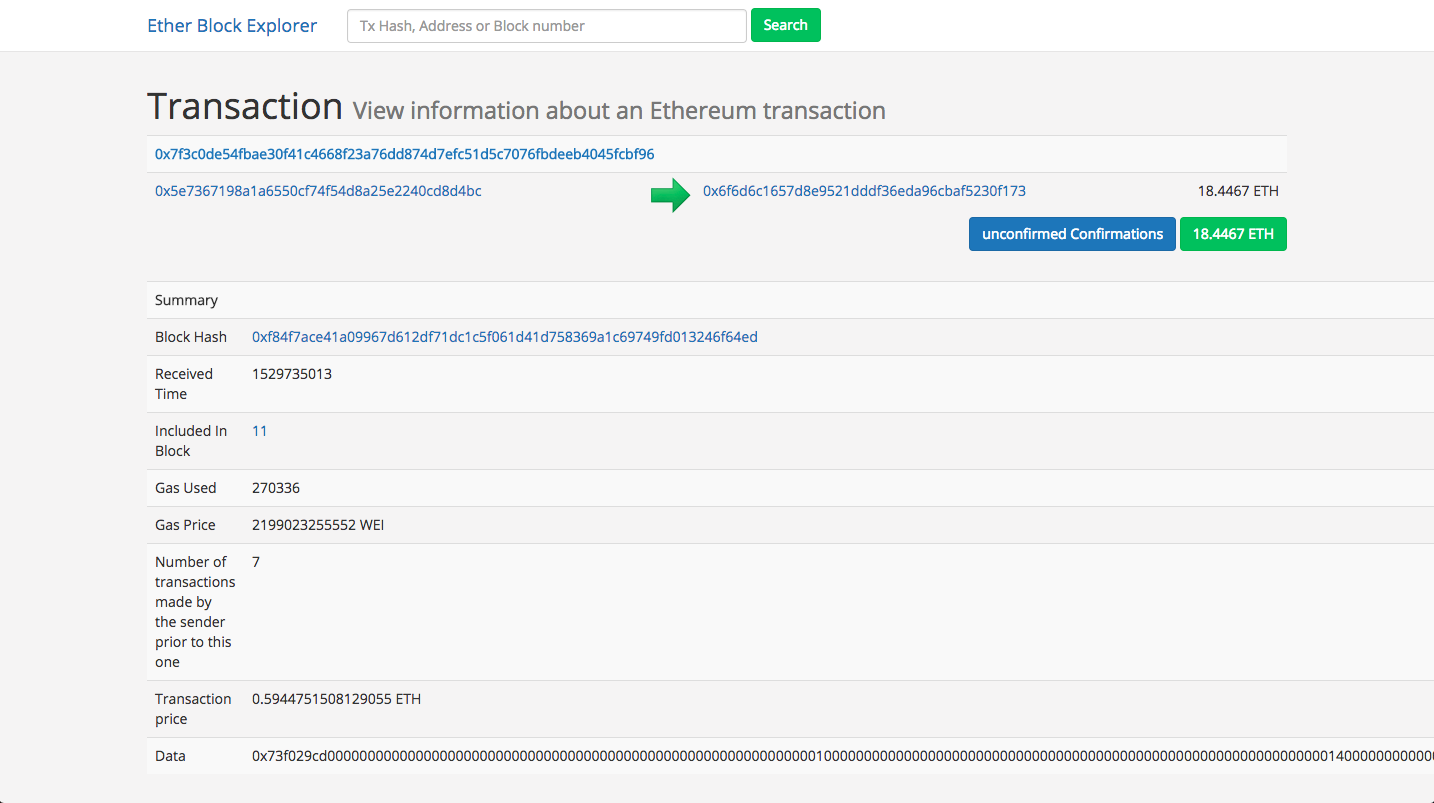The image size is (1434, 803).
Task: Click the Data row label
Action: (x=170, y=756)
